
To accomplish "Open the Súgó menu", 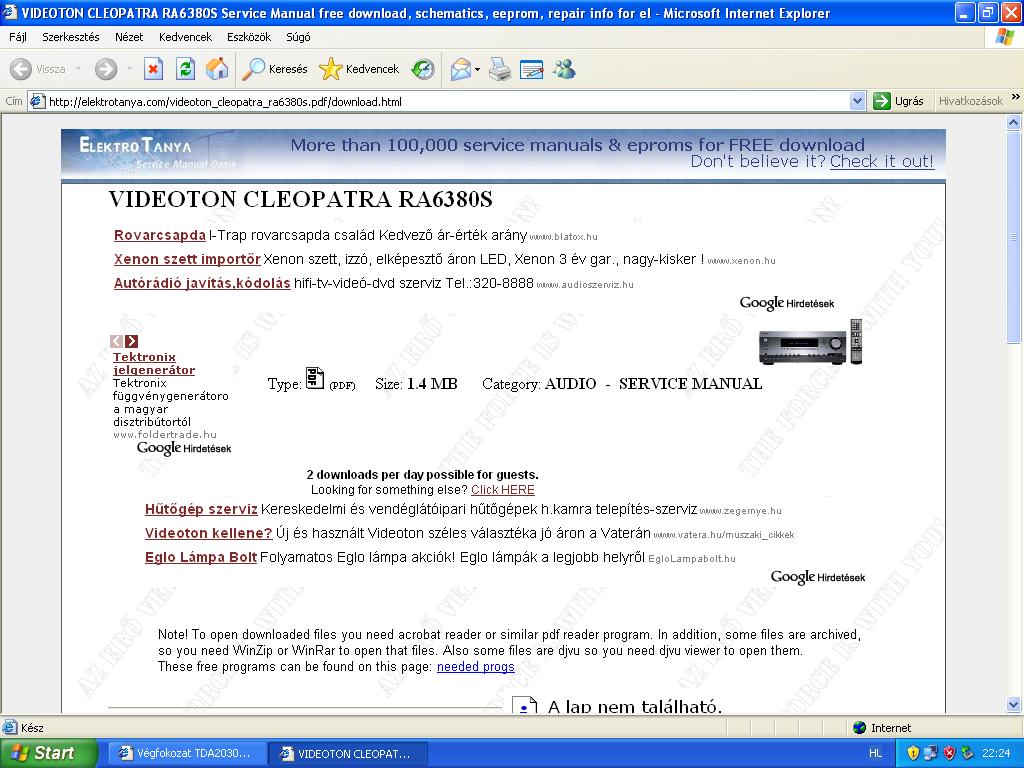I will (x=298, y=37).
